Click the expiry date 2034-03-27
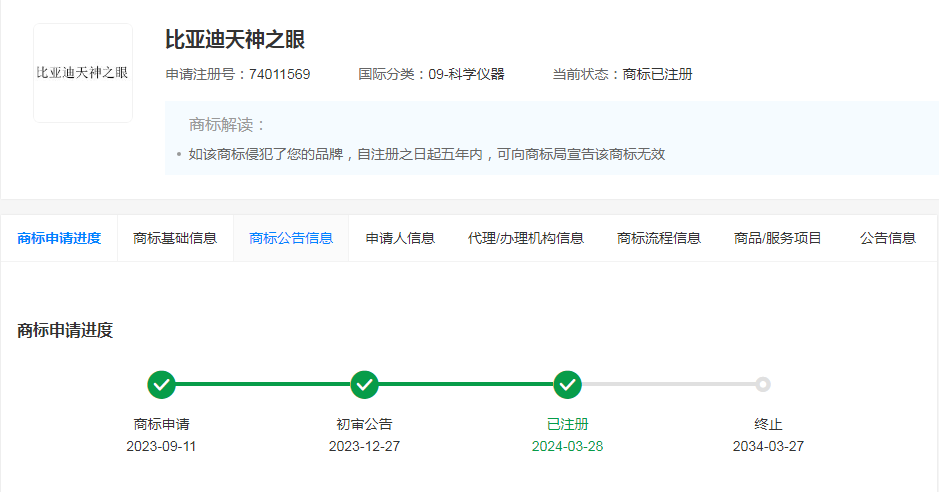 [768, 447]
